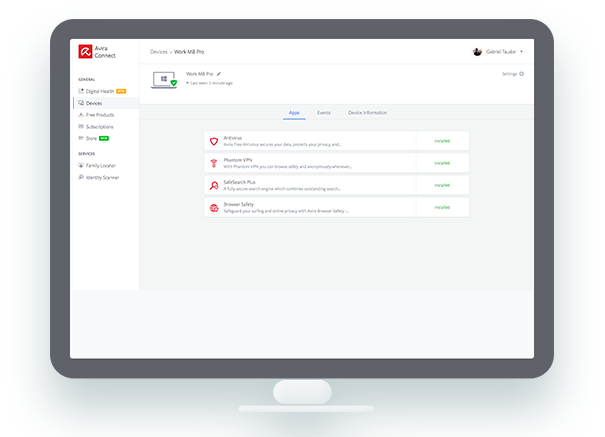The width and height of the screenshot is (605, 437).
Task: Click the Installed status for Browser Safety
Action: point(442,208)
